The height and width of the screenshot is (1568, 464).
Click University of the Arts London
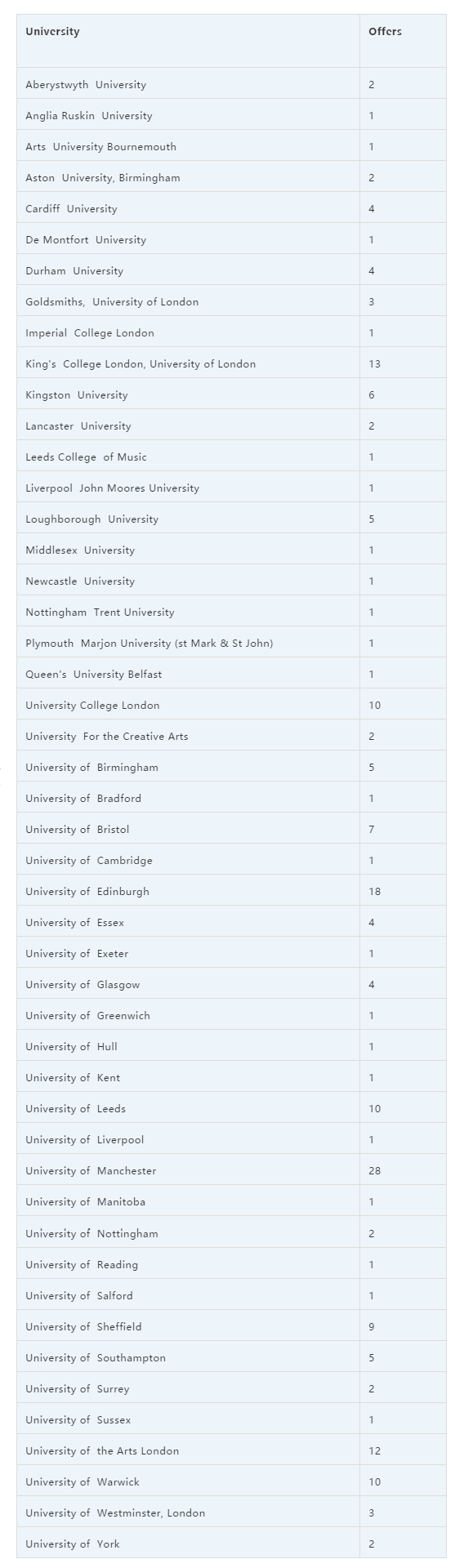pyautogui.click(x=102, y=1451)
